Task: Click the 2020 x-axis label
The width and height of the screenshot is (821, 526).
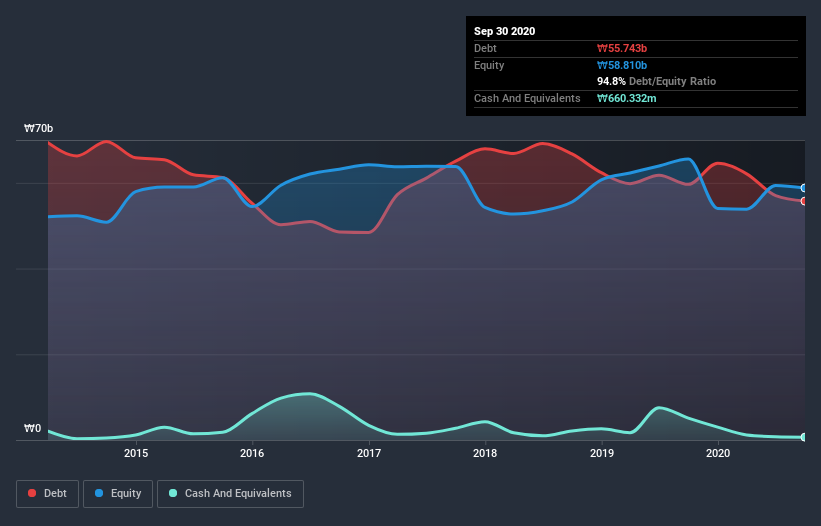Action: click(718, 453)
